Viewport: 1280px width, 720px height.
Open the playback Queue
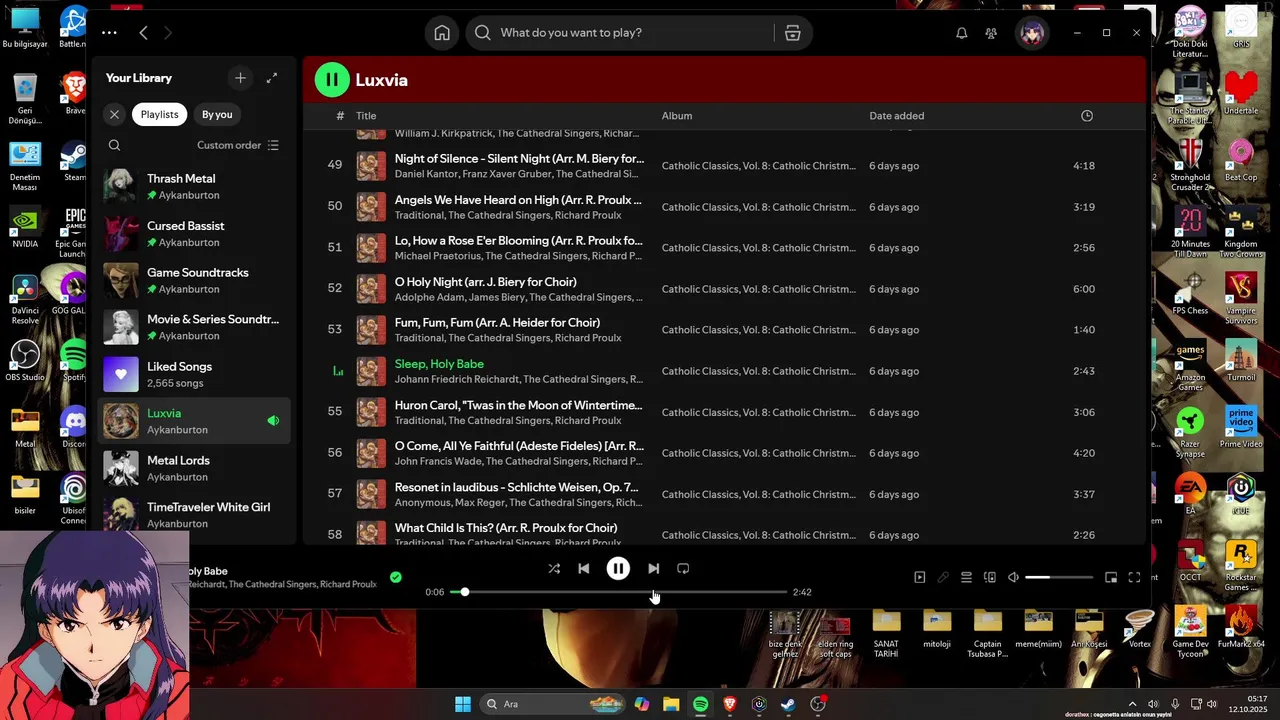tap(966, 577)
